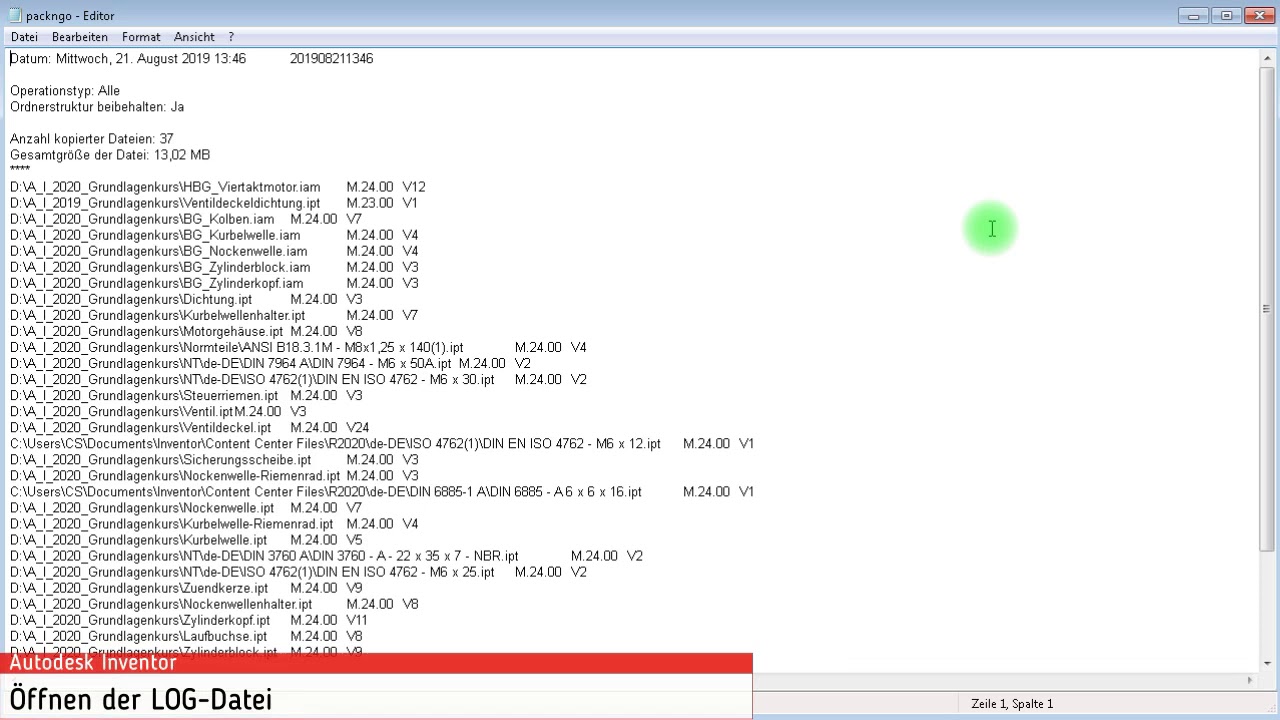Screen dimensions: 1280x720
Task: Click the vertical scrollbar down arrow
Action: click(1267, 663)
